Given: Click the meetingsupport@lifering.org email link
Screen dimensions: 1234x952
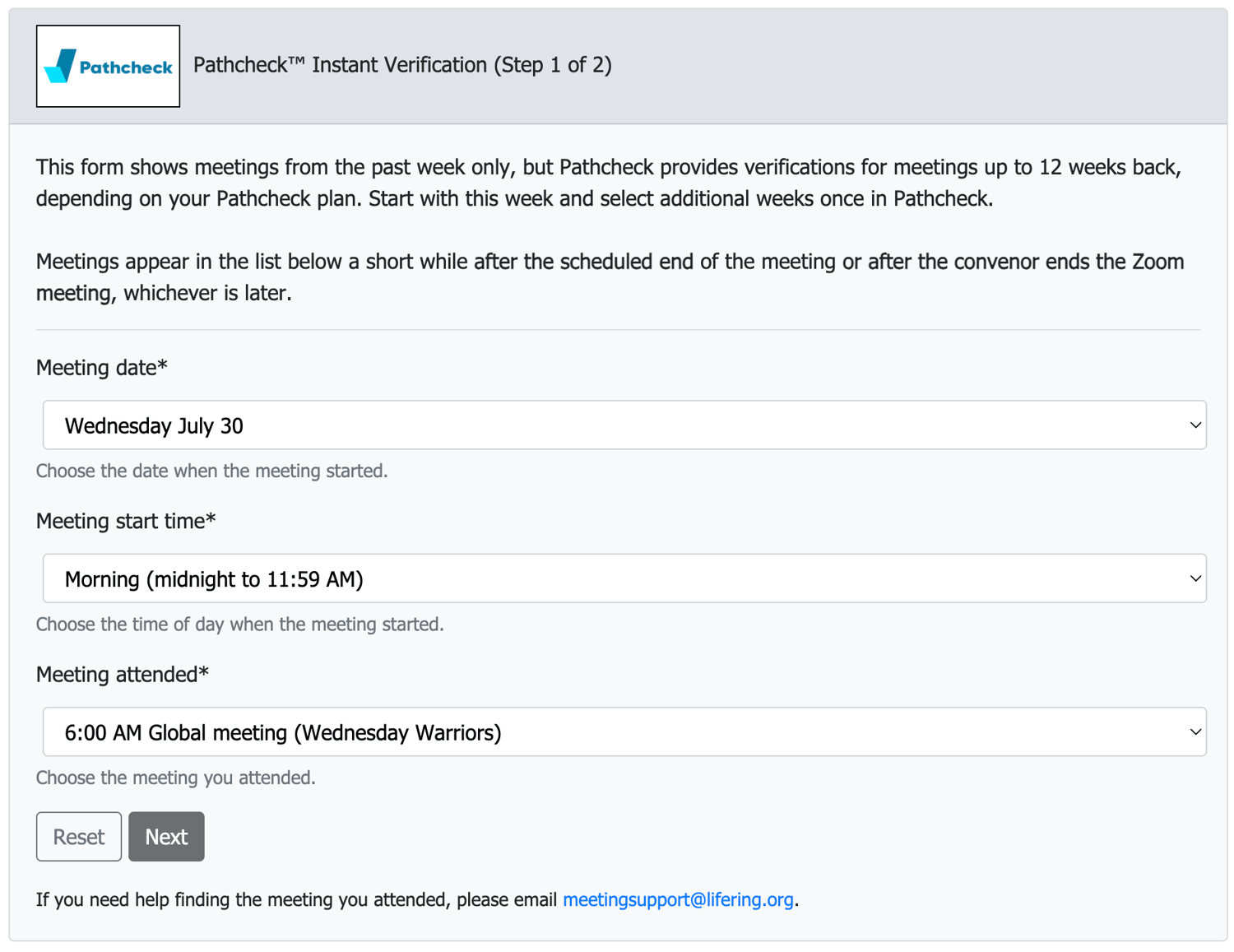Looking at the screenshot, I should (x=678, y=899).
